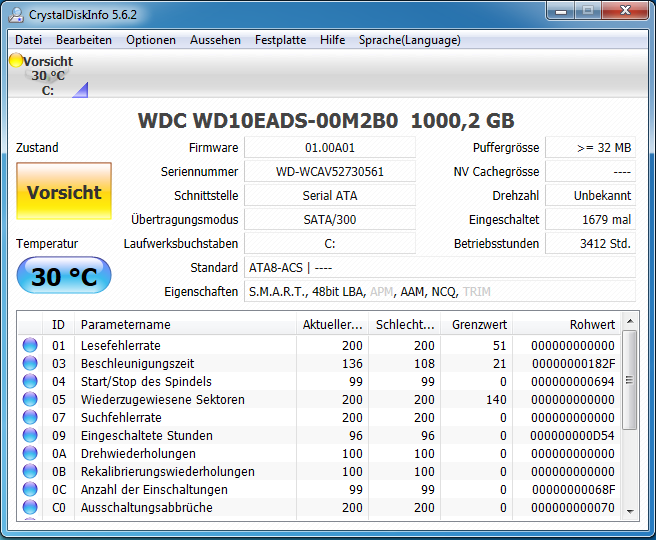This screenshot has width=656, height=540.
Task: Click the blue status orb for Beschleunigungszeit
Action: [30, 363]
